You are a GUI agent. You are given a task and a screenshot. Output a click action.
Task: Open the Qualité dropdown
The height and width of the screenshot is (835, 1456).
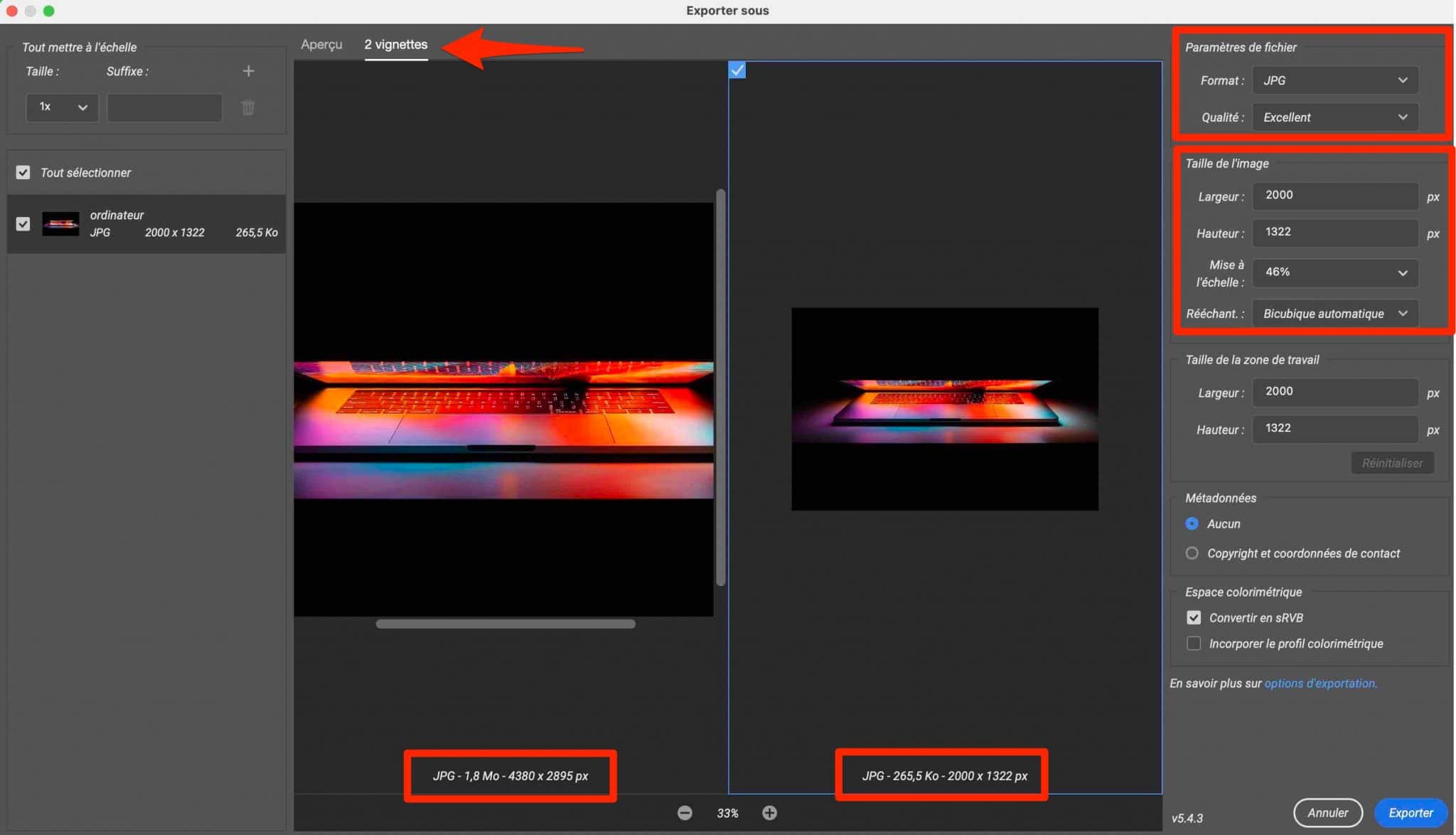(1334, 117)
